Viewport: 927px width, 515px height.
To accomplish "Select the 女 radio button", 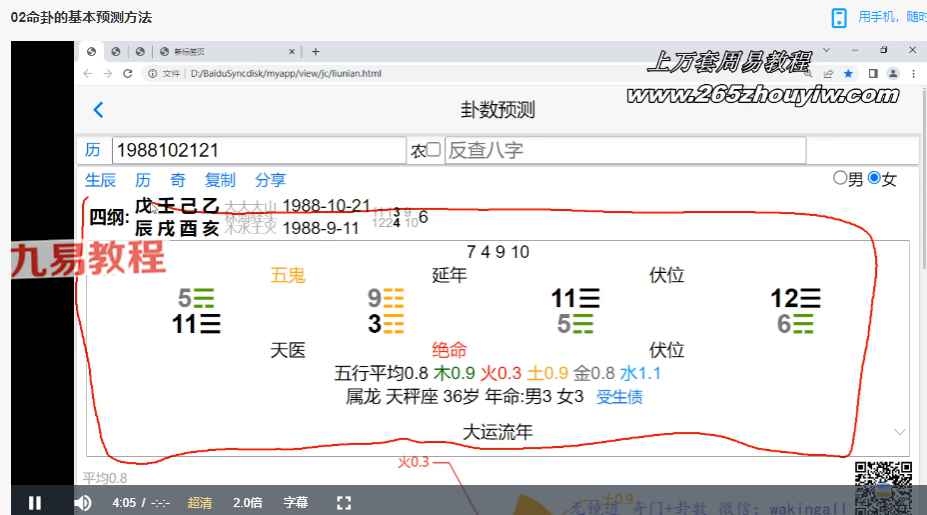I will [x=873, y=178].
